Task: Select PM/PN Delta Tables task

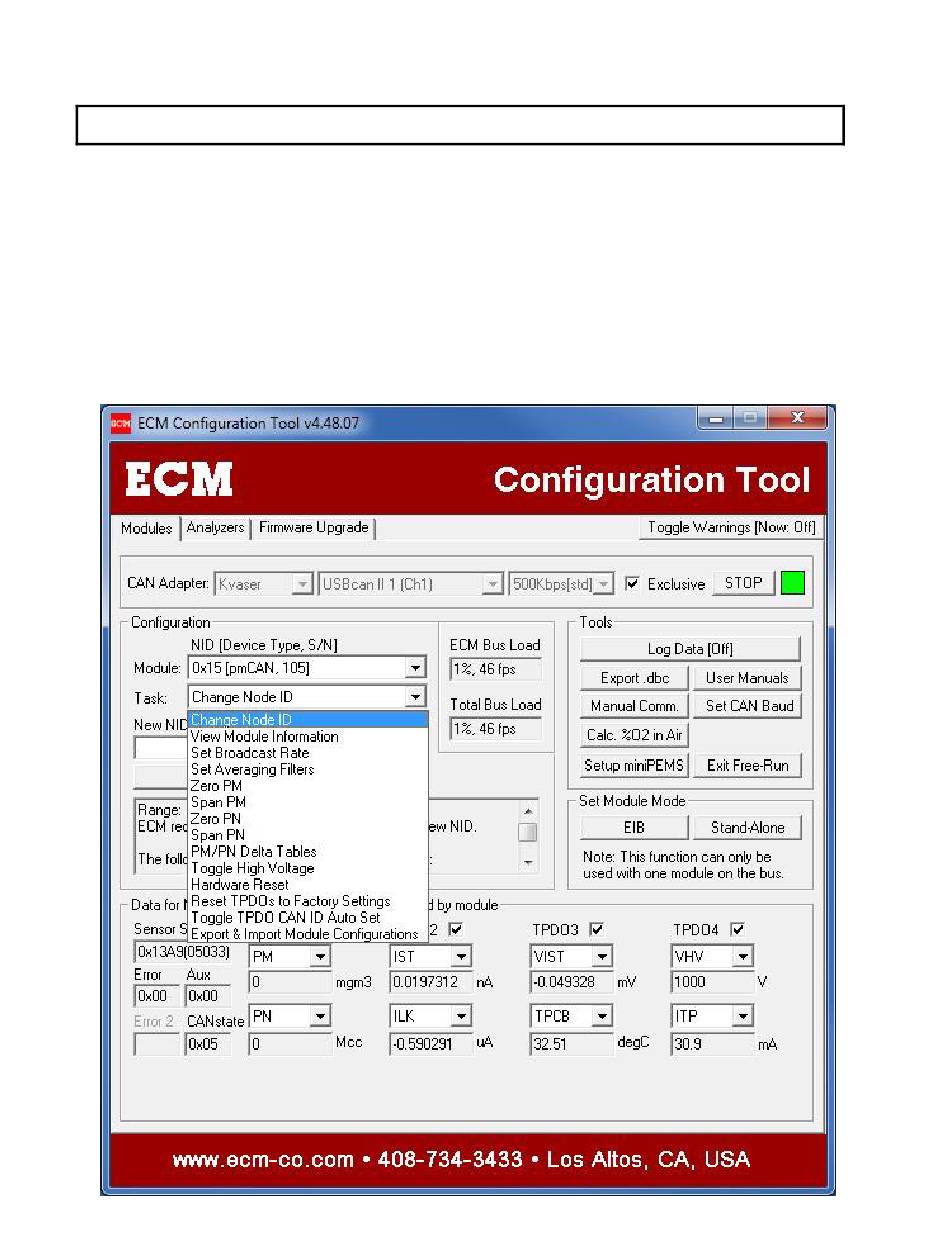Action: [x=308, y=852]
